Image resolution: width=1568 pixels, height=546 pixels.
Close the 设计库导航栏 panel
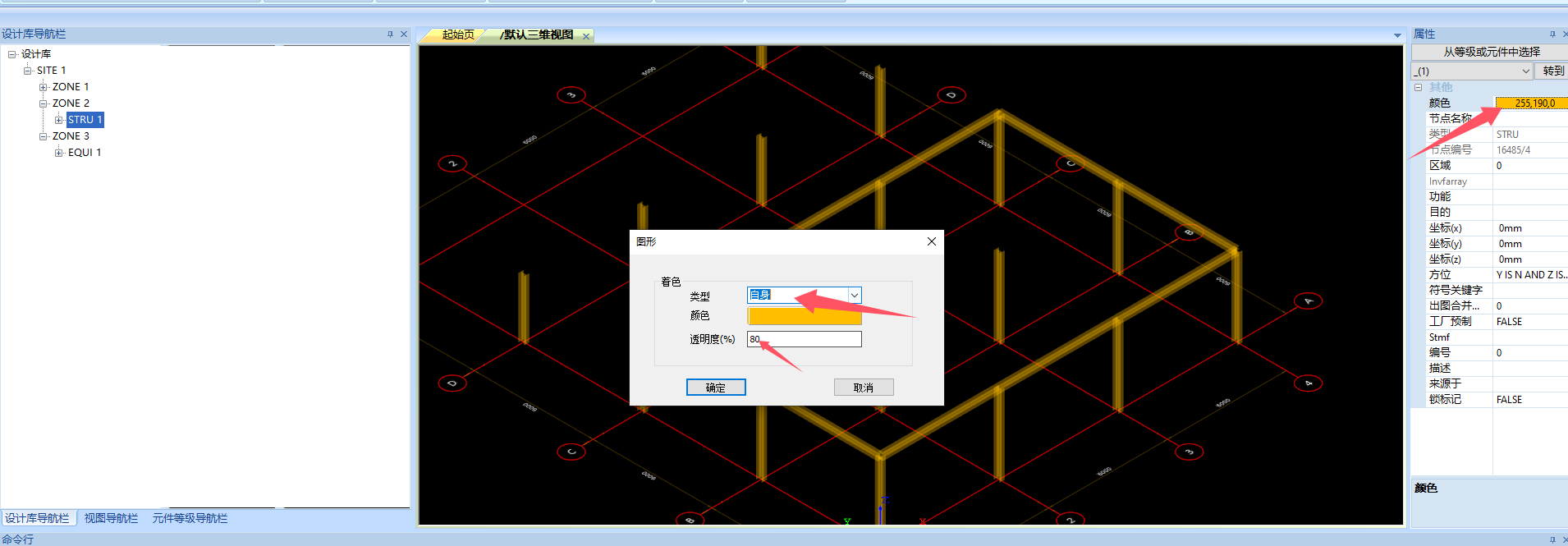[403, 34]
